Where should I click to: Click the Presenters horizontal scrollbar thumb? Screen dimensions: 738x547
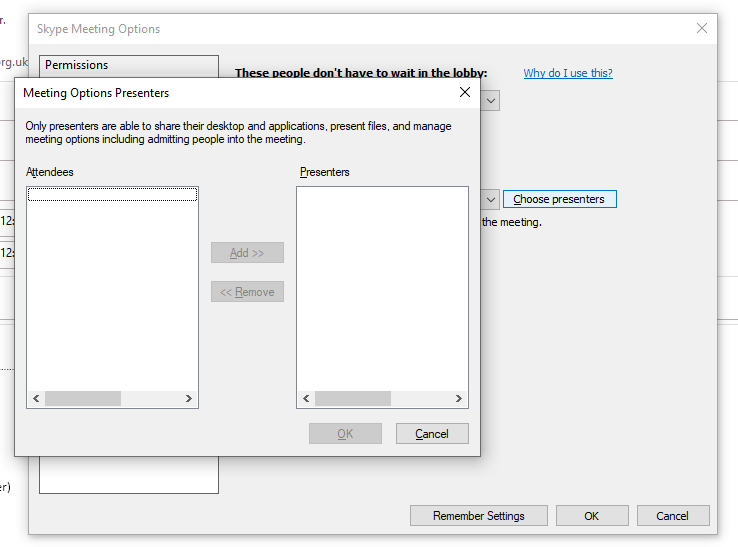[353, 399]
